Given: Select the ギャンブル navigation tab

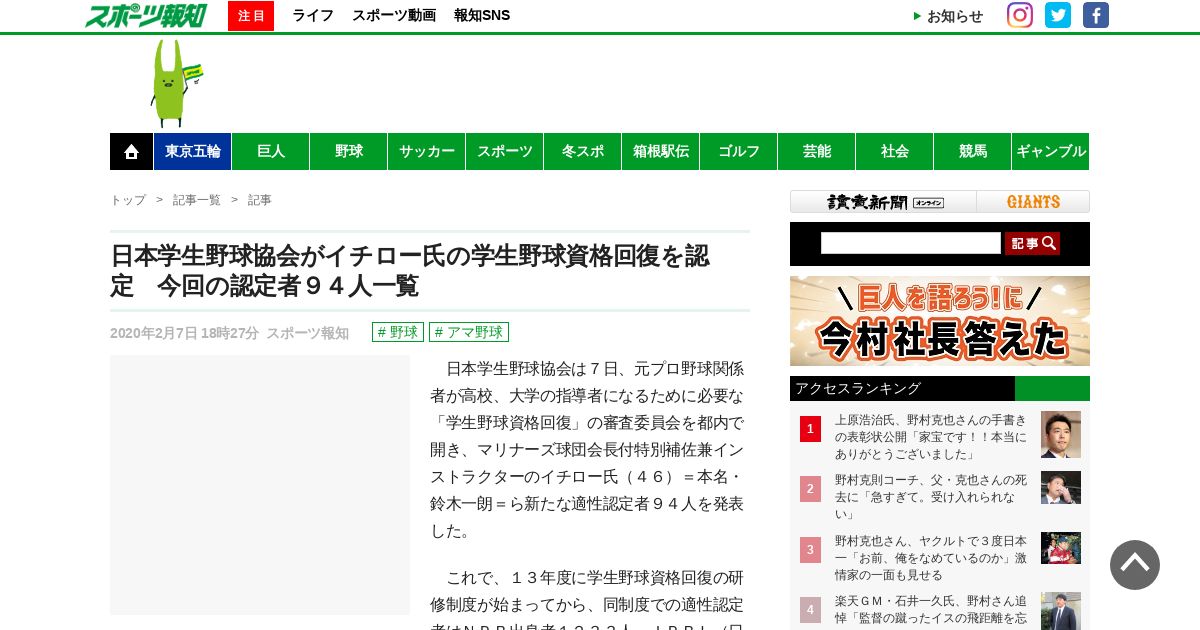Looking at the screenshot, I should [x=1051, y=152].
